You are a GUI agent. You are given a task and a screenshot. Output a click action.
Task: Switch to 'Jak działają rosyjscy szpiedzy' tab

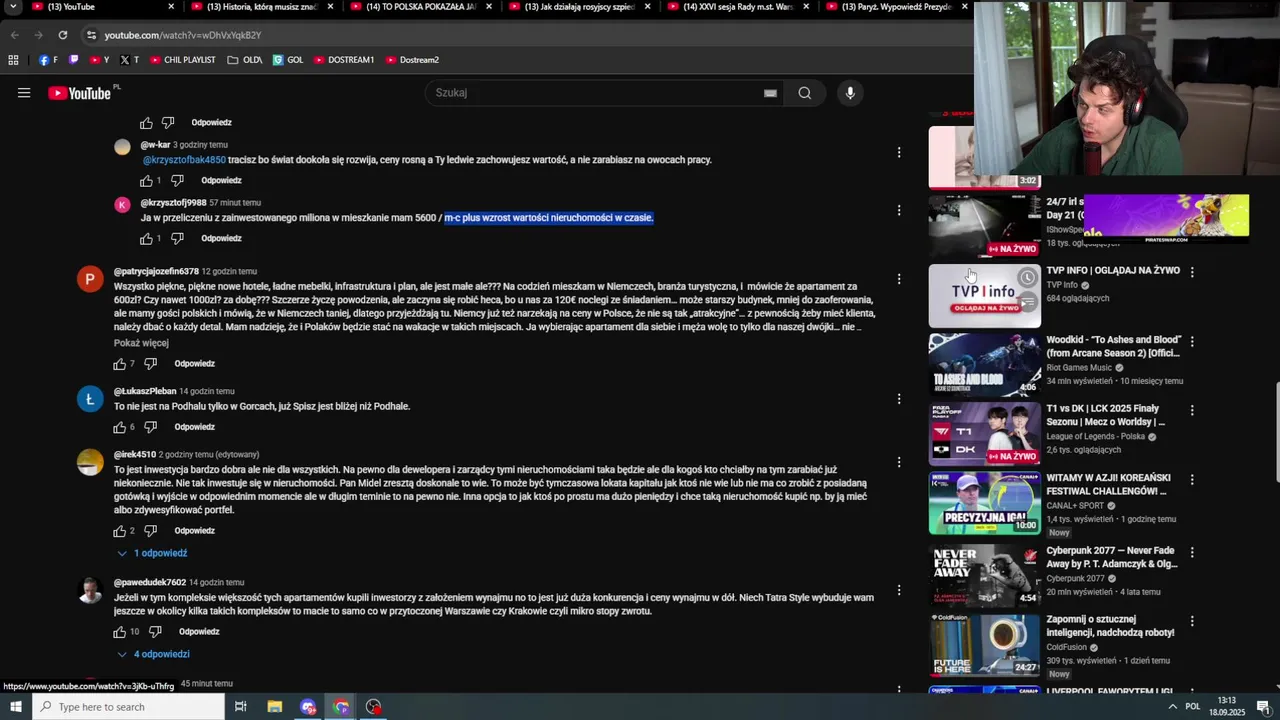[x=580, y=7]
